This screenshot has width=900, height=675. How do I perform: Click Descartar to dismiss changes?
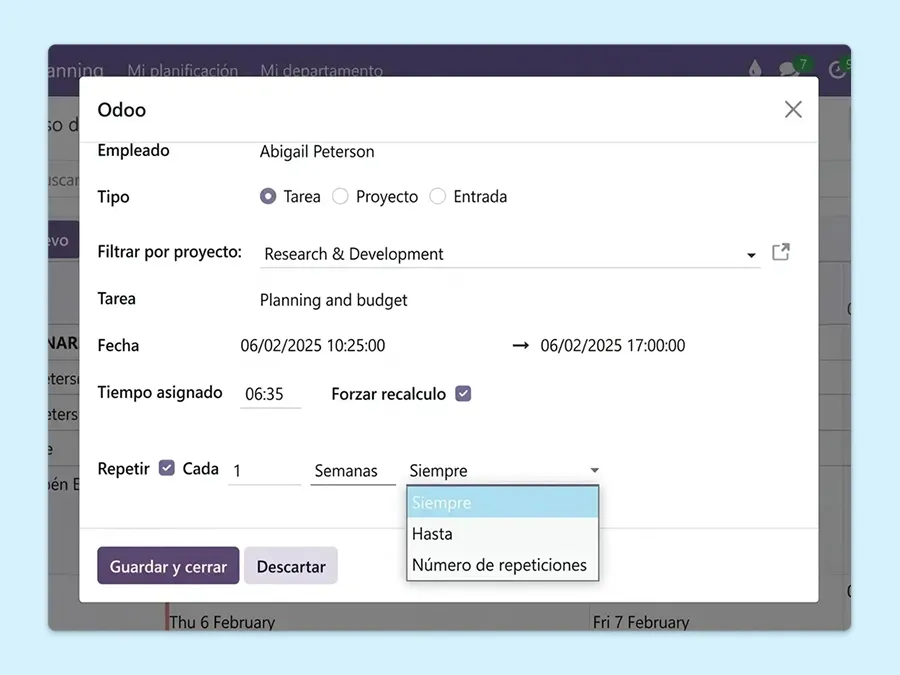[x=290, y=566]
